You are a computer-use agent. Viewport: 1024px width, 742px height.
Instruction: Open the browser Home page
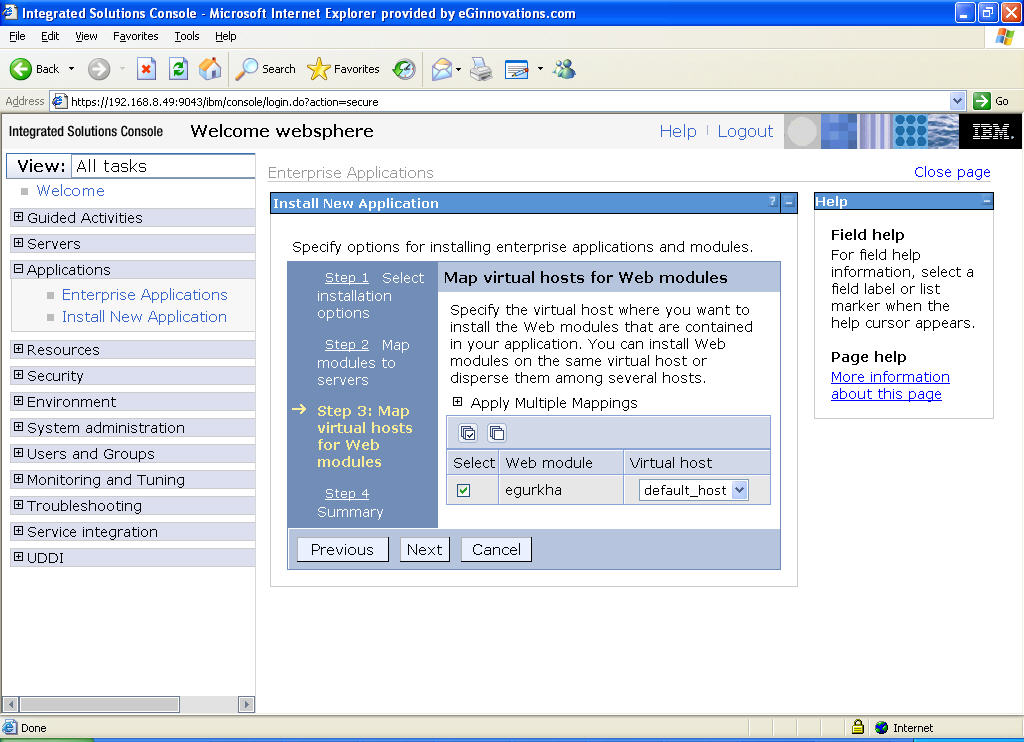pos(209,68)
